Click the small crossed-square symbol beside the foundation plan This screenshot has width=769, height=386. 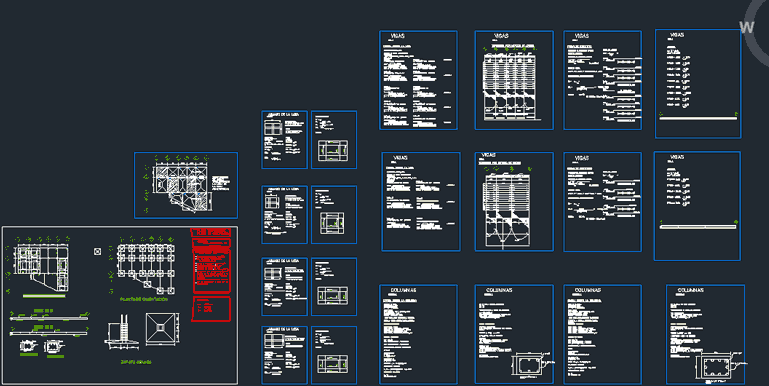click(x=97, y=252)
